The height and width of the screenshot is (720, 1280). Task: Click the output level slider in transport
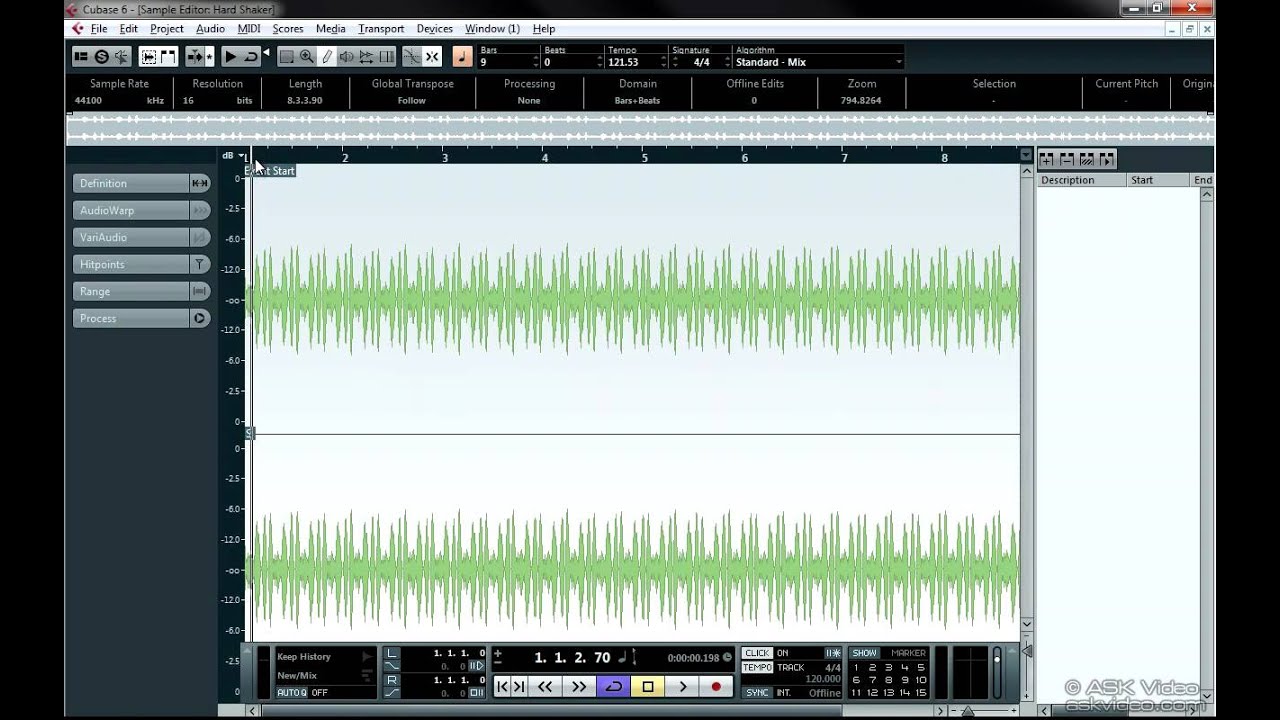pyautogui.click(x=996, y=670)
